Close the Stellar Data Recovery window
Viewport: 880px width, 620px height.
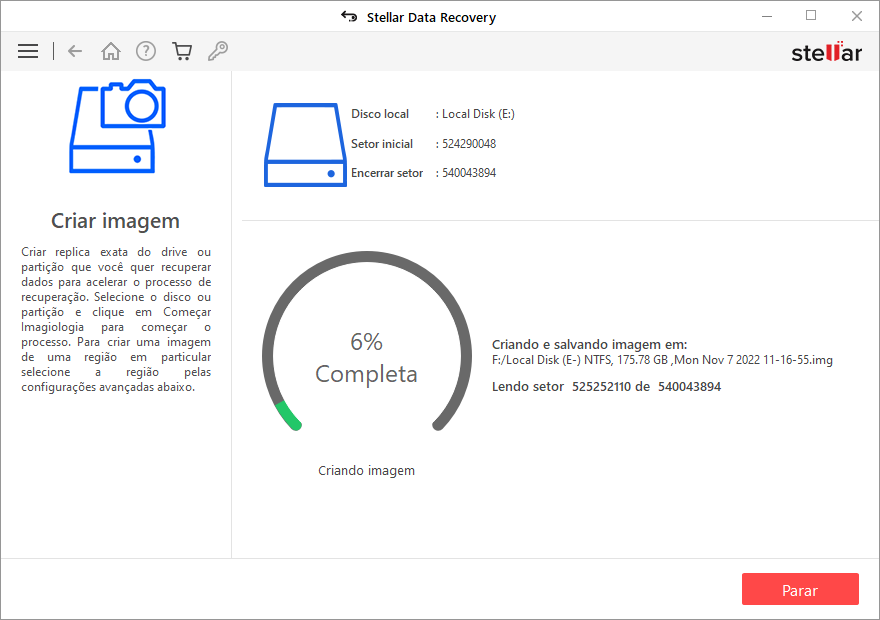pos(856,16)
